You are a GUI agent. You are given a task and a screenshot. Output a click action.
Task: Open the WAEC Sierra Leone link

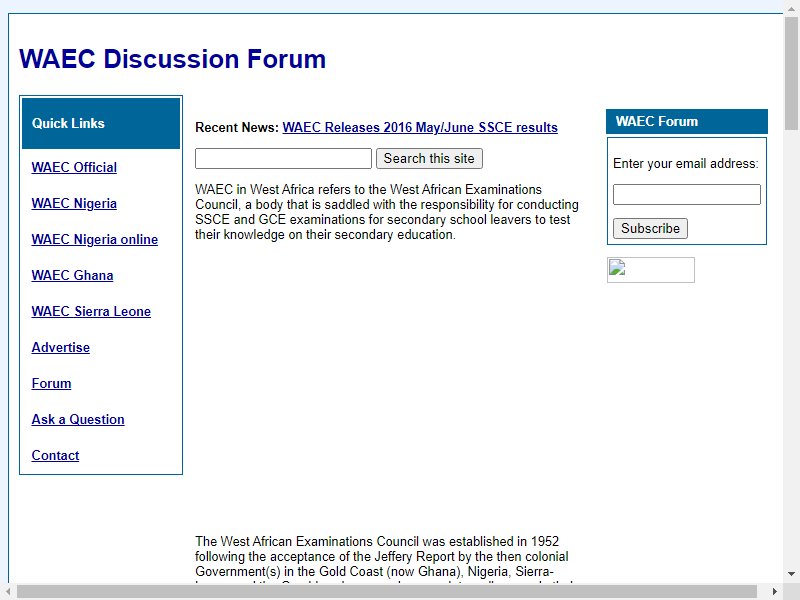coord(91,312)
